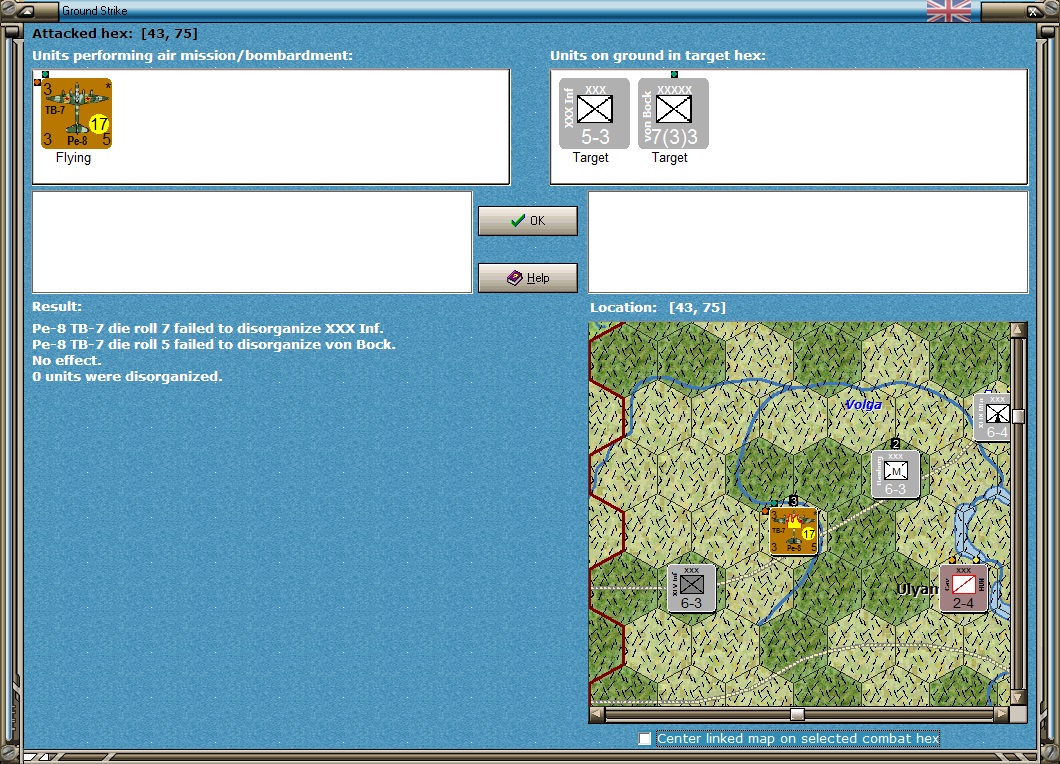
Task: Click the mechanized 6-3 unit on map
Action: pyautogui.click(x=895, y=475)
